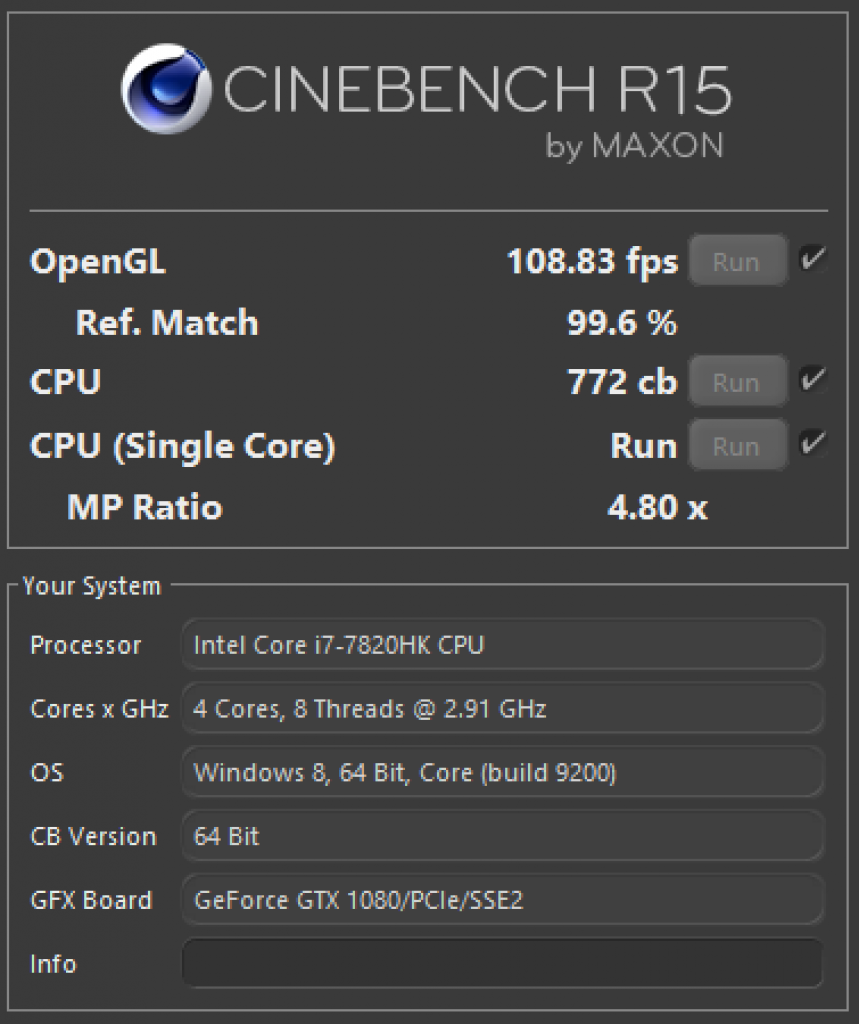Click the CB Version 64 Bit field

click(502, 836)
